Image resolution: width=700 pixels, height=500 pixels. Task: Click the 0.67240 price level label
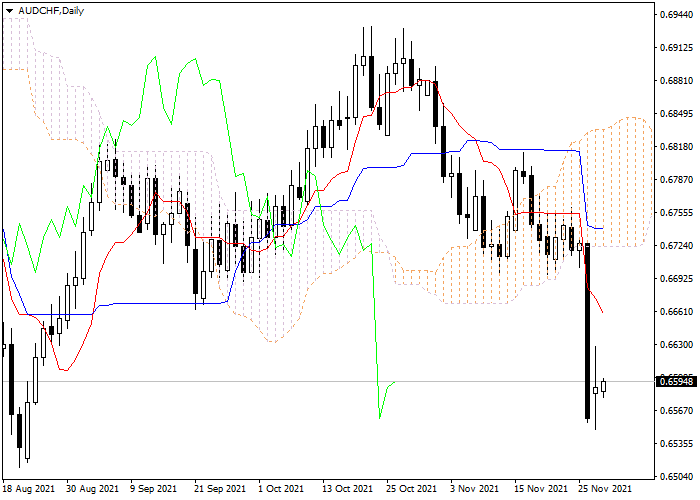[676, 246]
